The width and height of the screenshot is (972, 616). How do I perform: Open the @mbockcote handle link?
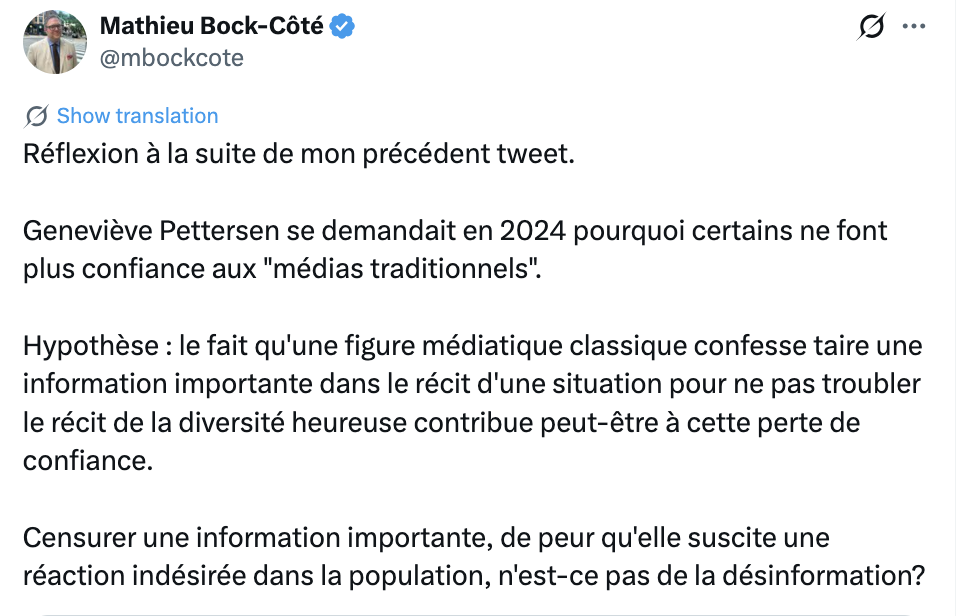[172, 58]
